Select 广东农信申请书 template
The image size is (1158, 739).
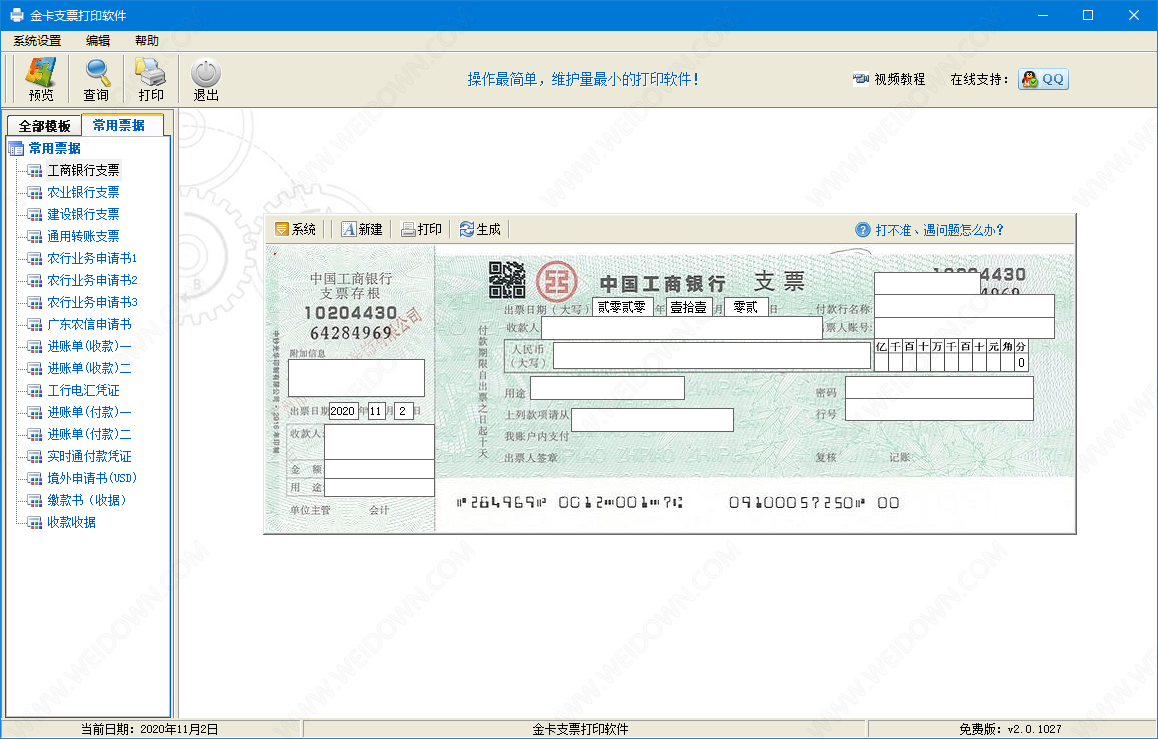click(89, 324)
